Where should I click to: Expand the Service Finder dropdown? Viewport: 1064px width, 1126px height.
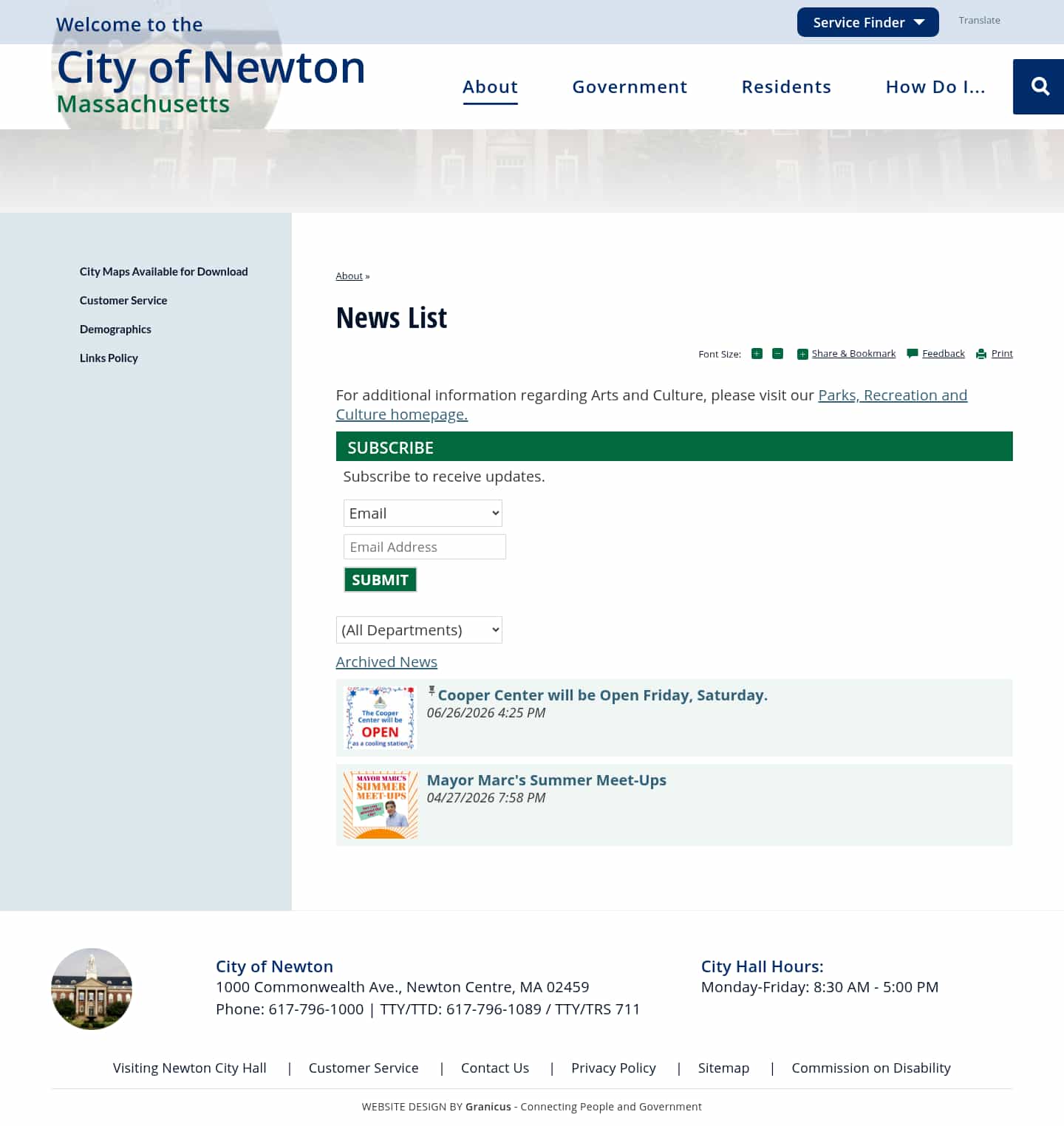[867, 22]
